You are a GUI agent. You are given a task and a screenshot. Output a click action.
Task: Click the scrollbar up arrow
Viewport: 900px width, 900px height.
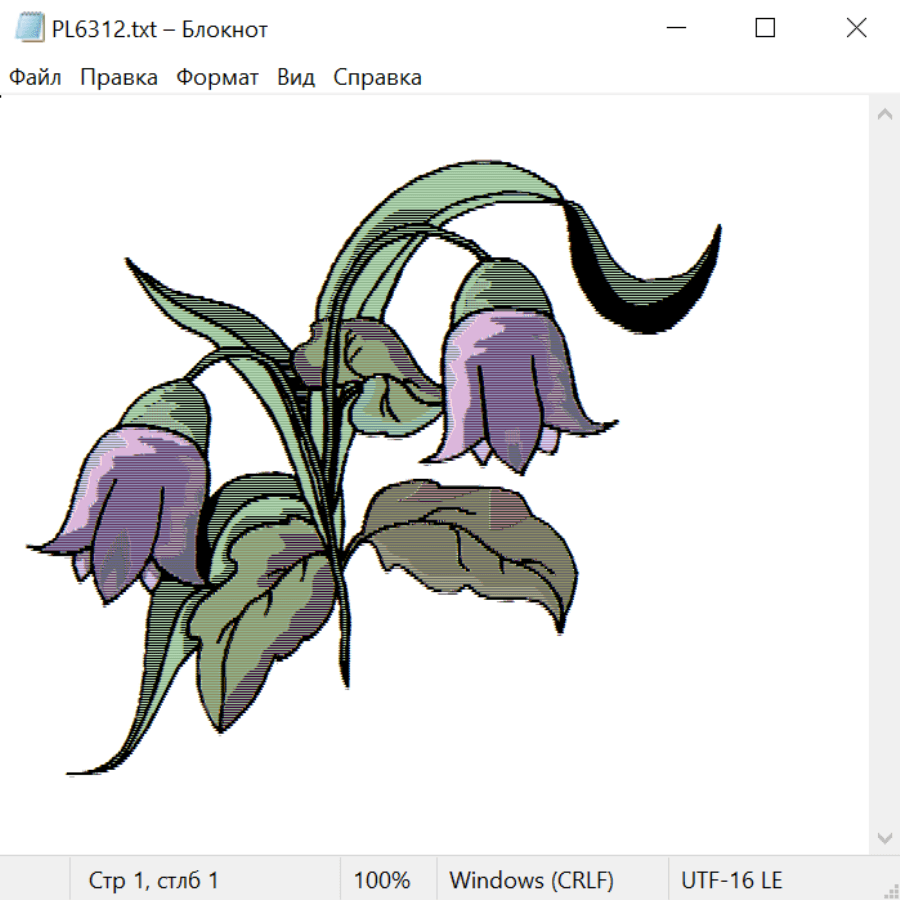[x=884, y=114]
